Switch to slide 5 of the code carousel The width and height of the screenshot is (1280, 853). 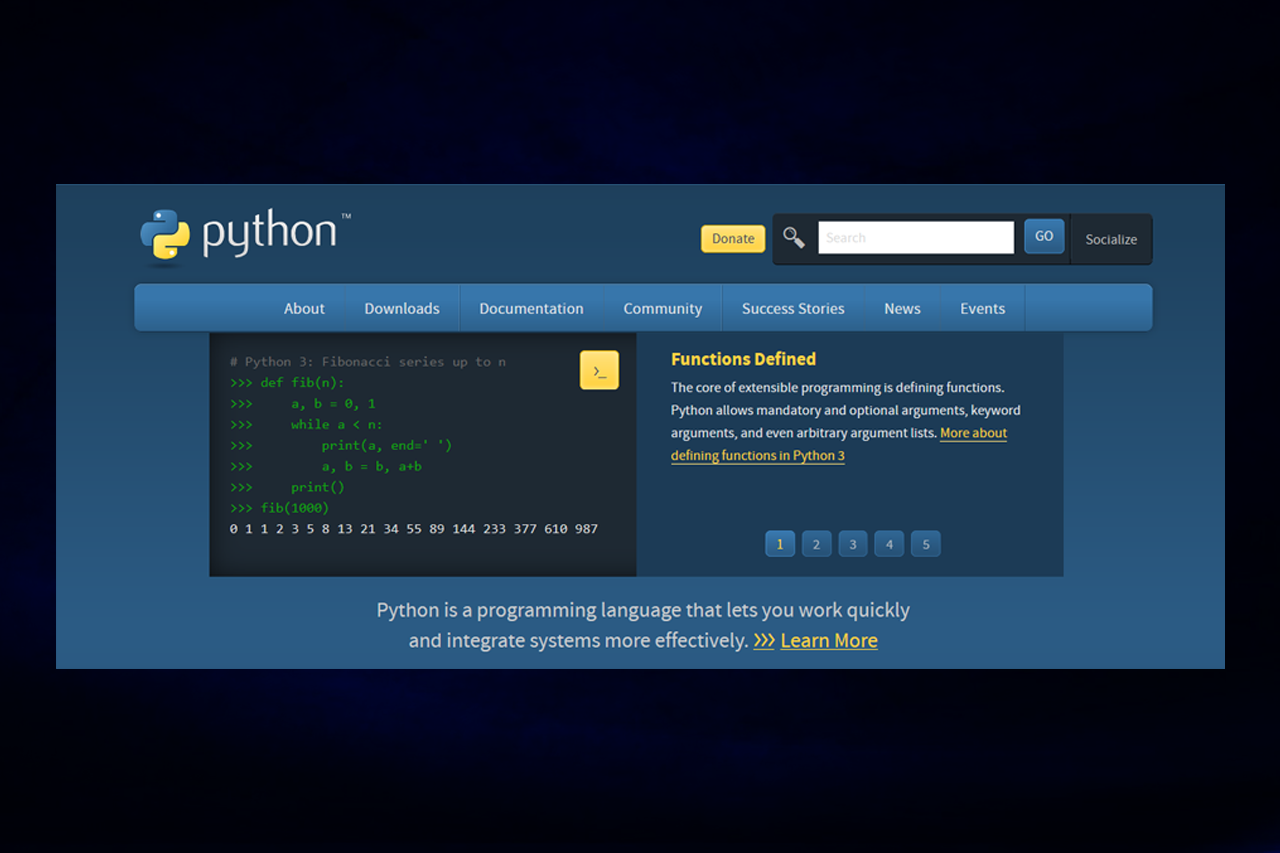(x=926, y=544)
